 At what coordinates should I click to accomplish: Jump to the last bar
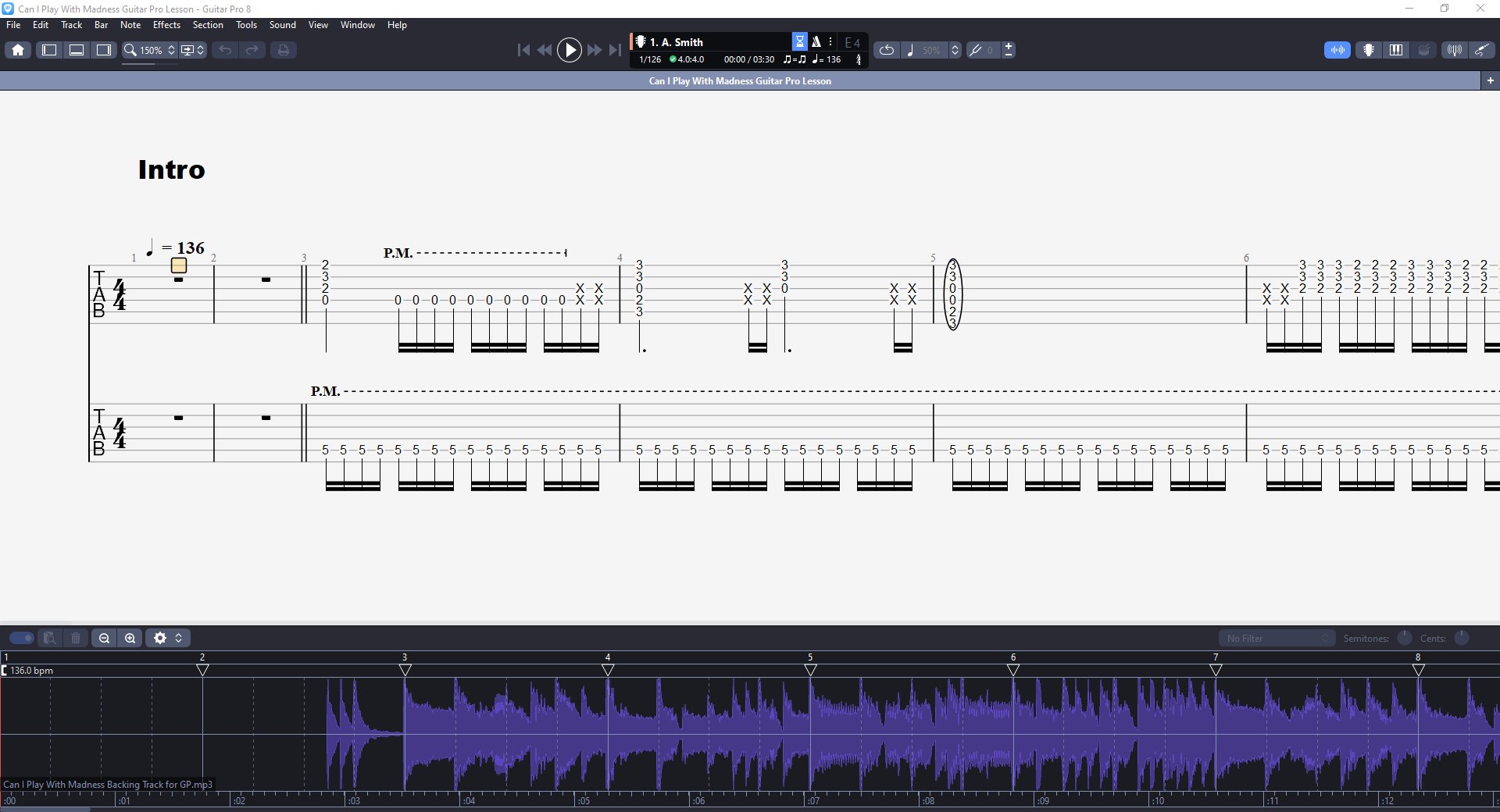[616, 50]
